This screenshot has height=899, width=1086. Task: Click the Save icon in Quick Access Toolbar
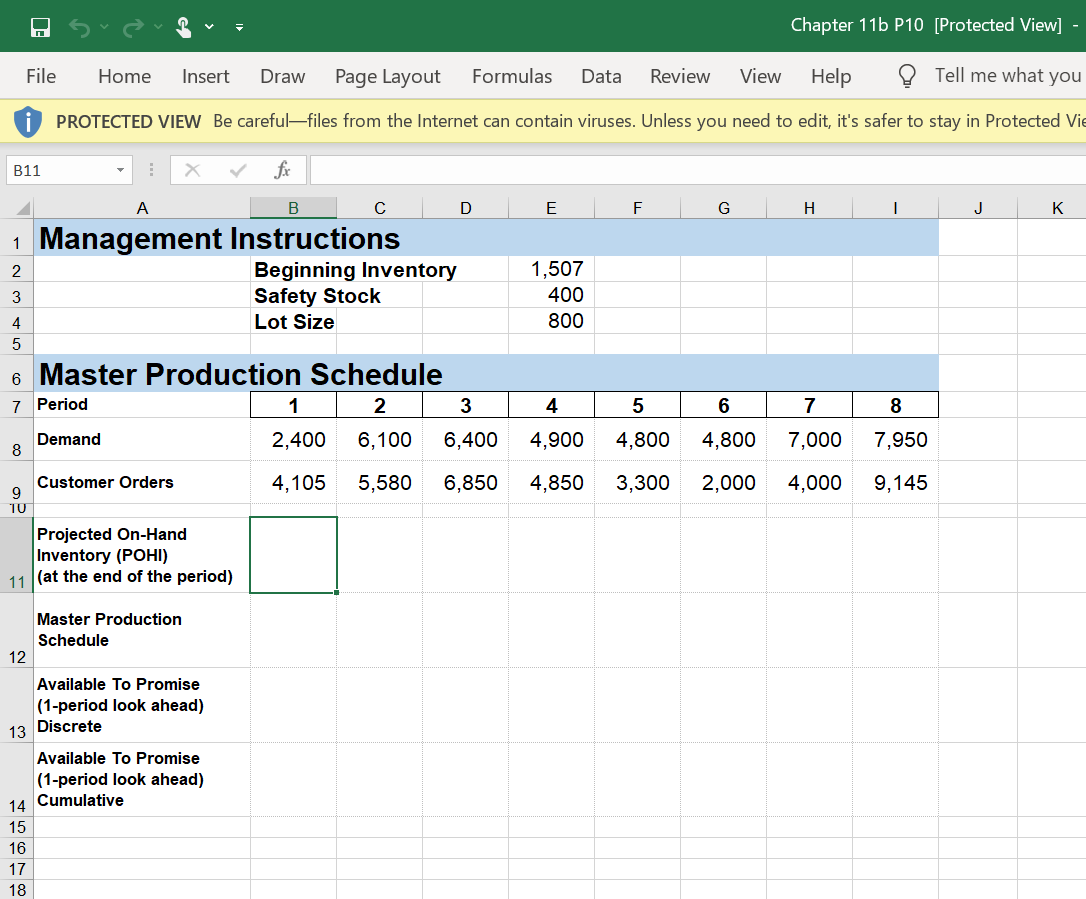point(40,26)
